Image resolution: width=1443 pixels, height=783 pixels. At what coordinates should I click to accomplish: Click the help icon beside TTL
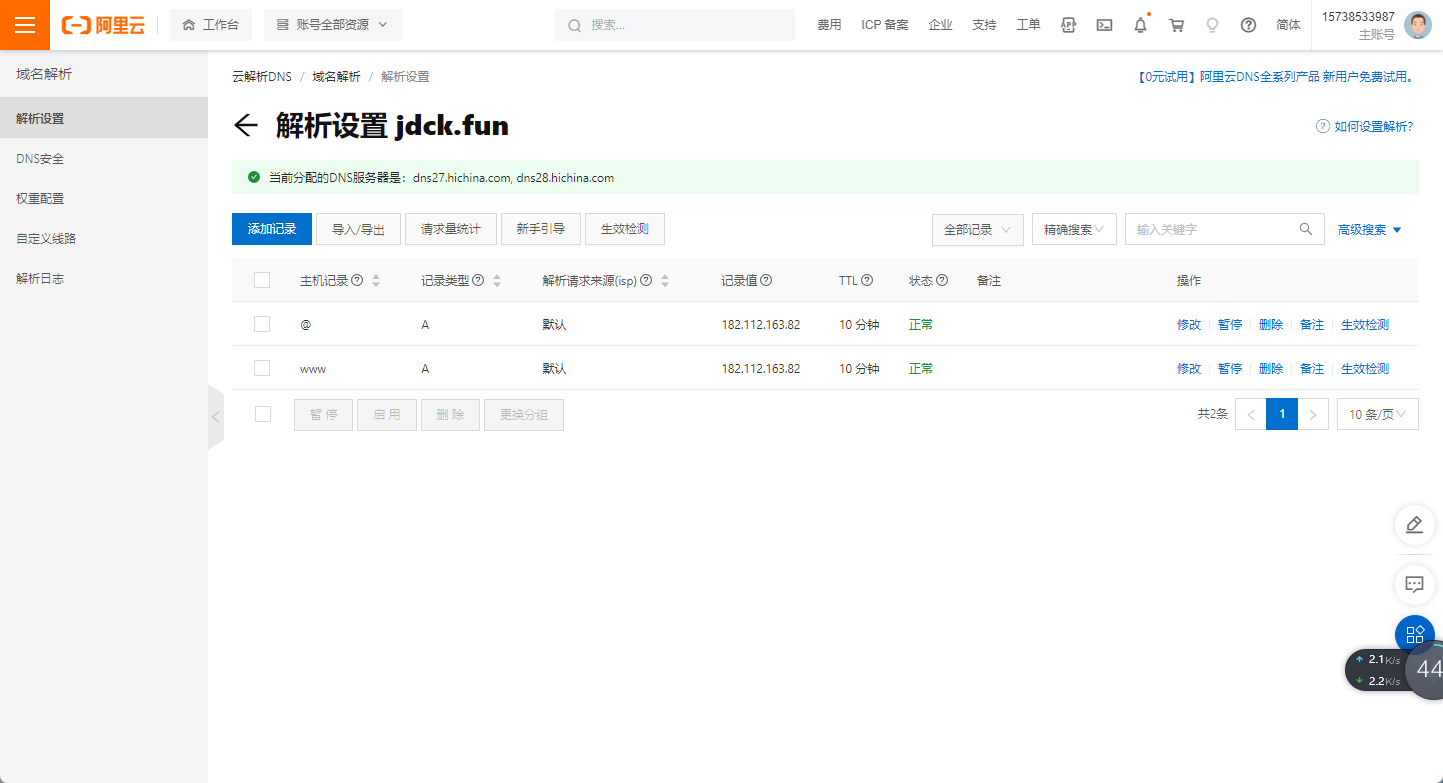[x=867, y=281]
